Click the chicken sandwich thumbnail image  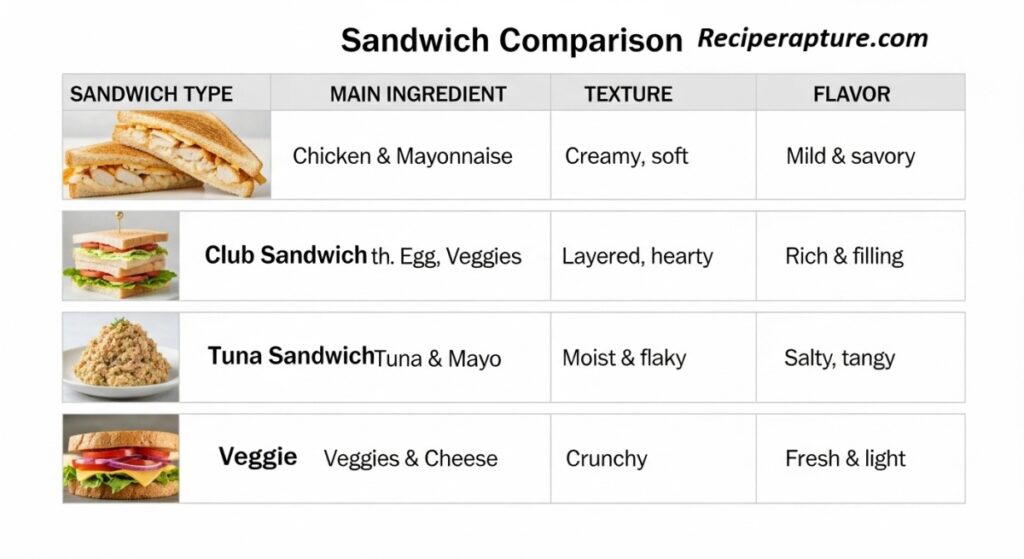pyautogui.click(x=166, y=154)
